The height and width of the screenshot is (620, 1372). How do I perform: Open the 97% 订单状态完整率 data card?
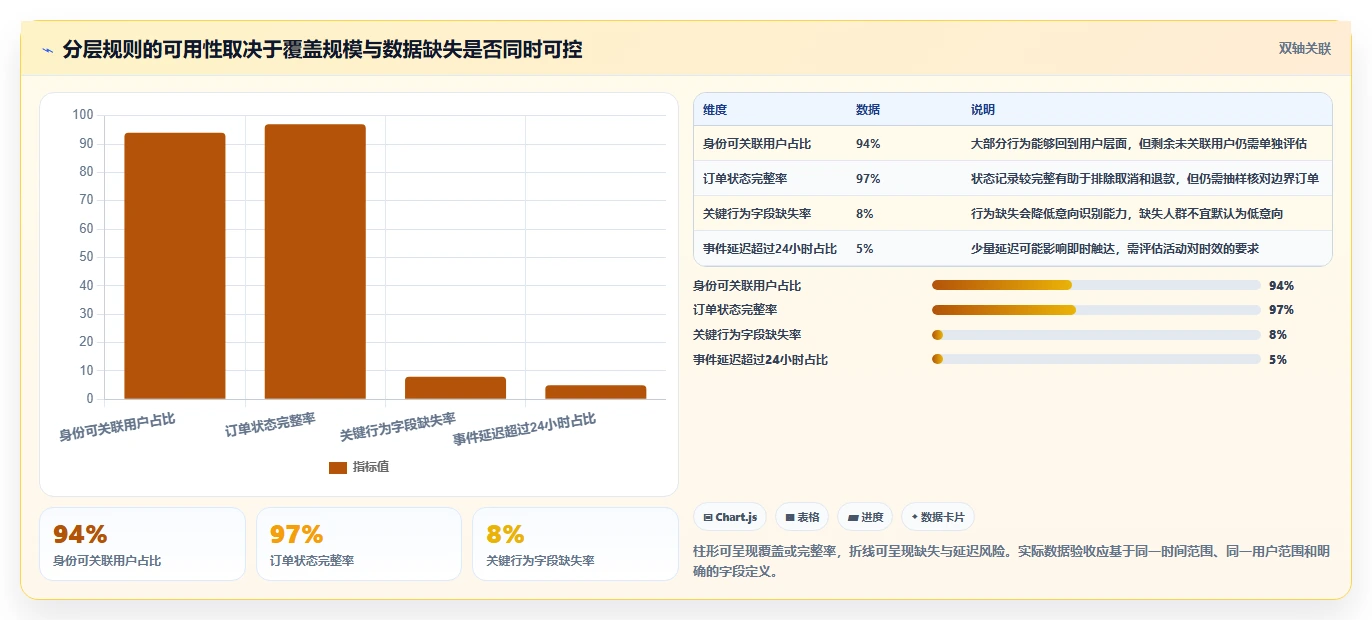(359, 544)
